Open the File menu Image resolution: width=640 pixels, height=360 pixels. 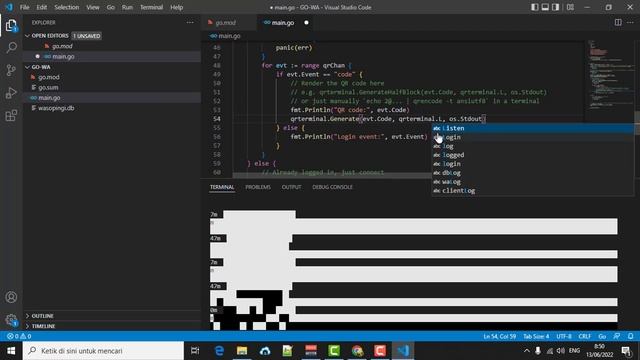pyautogui.click(x=24, y=7)
